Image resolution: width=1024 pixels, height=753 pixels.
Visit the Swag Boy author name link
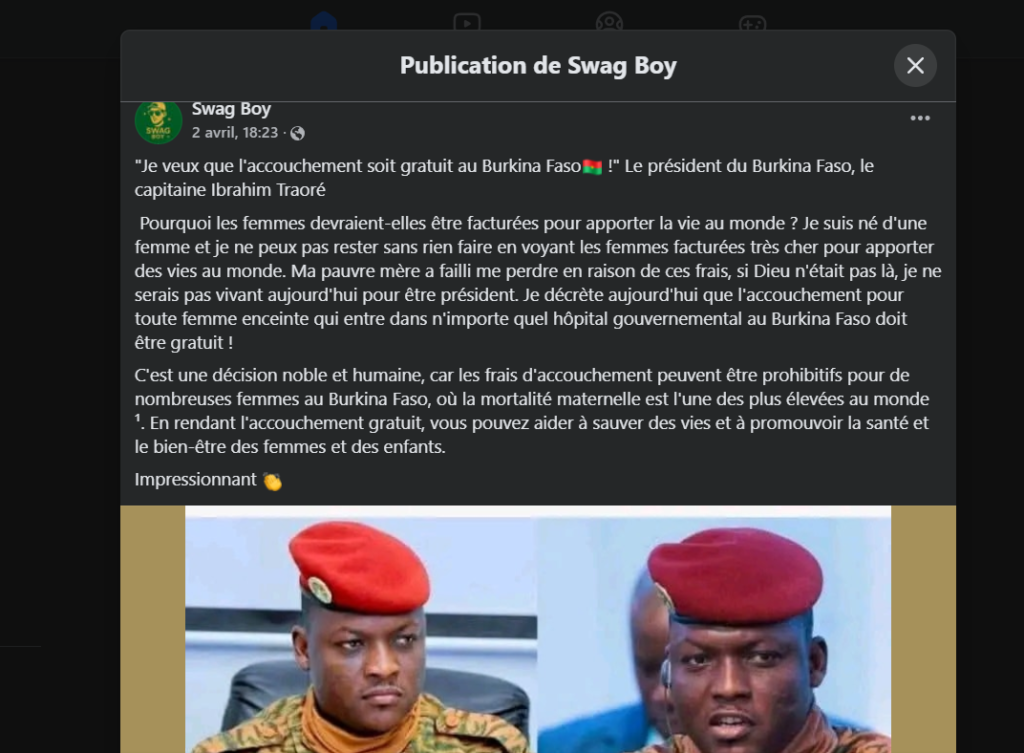(x=231, y=109)
